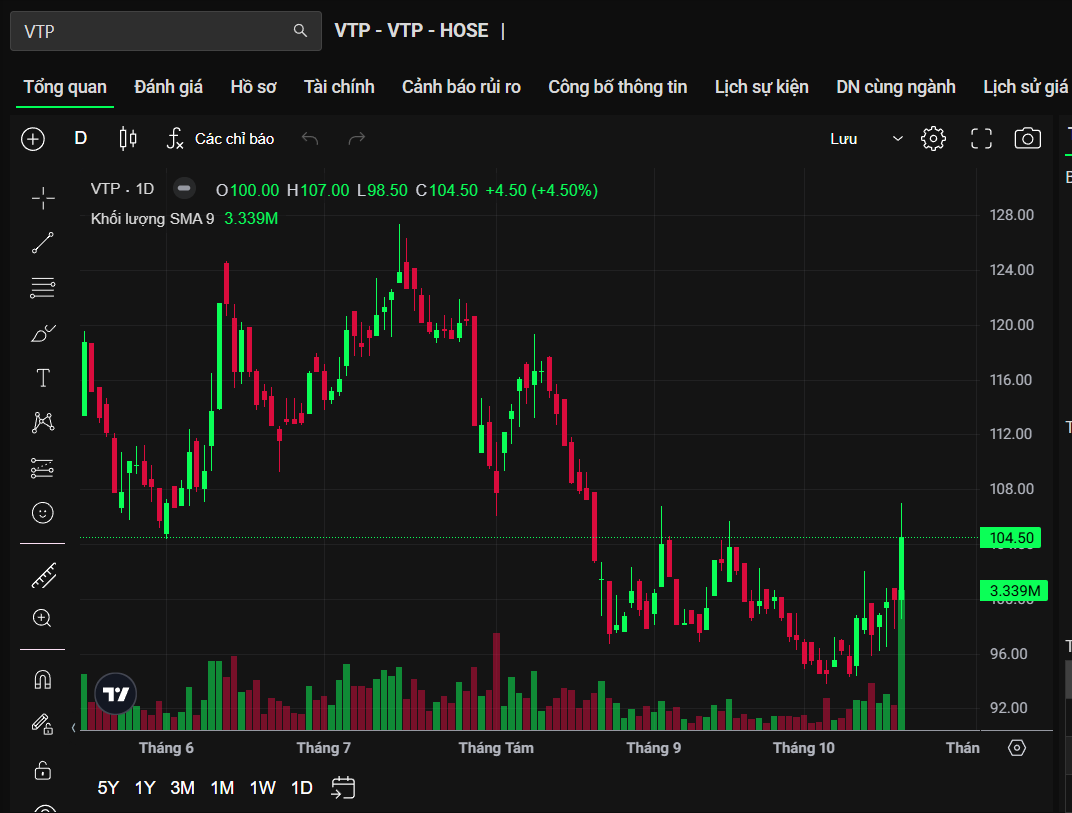Click the 104.50 price label on axis
This screenshot has width=1072, height=813.
click(x=1011, y=538)
